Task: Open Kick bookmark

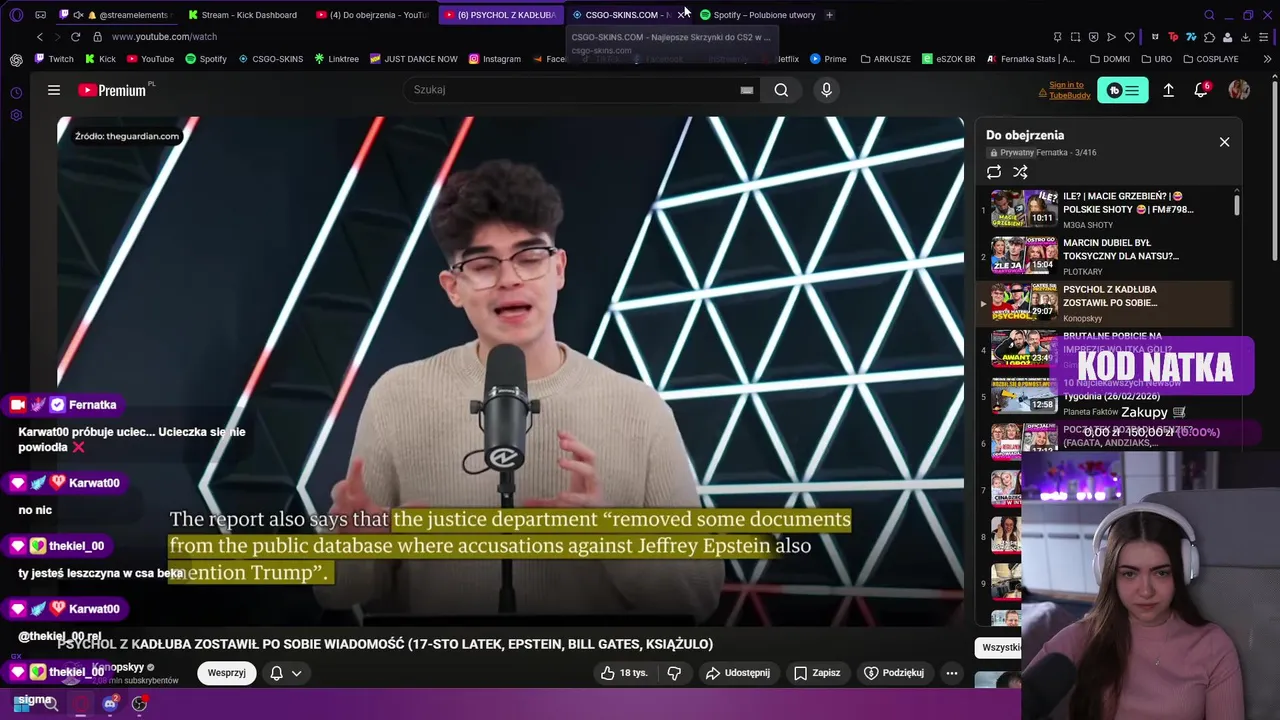Action: pyautogui.click(x=100, y=59)
